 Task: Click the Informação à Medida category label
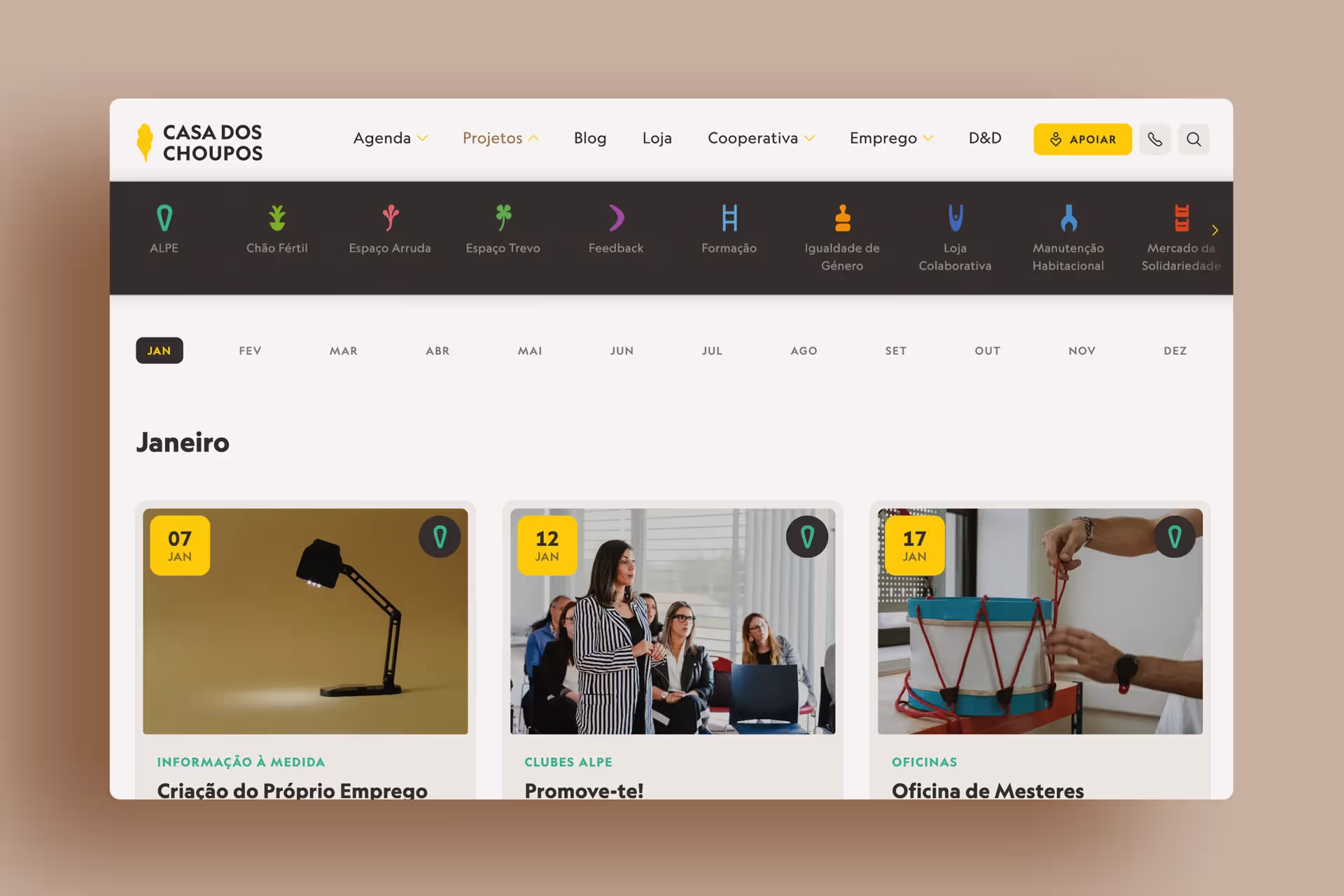pyautogui.click(x=241, y=762)
